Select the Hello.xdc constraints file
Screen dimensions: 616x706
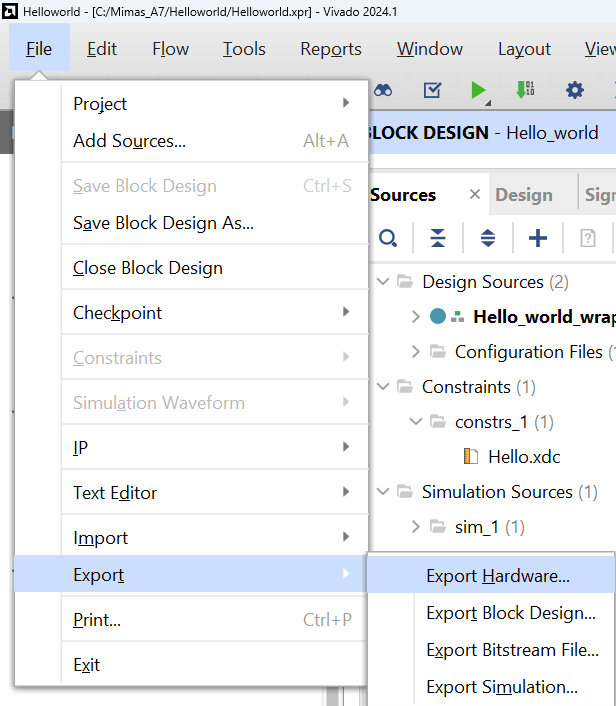(524, 457)
